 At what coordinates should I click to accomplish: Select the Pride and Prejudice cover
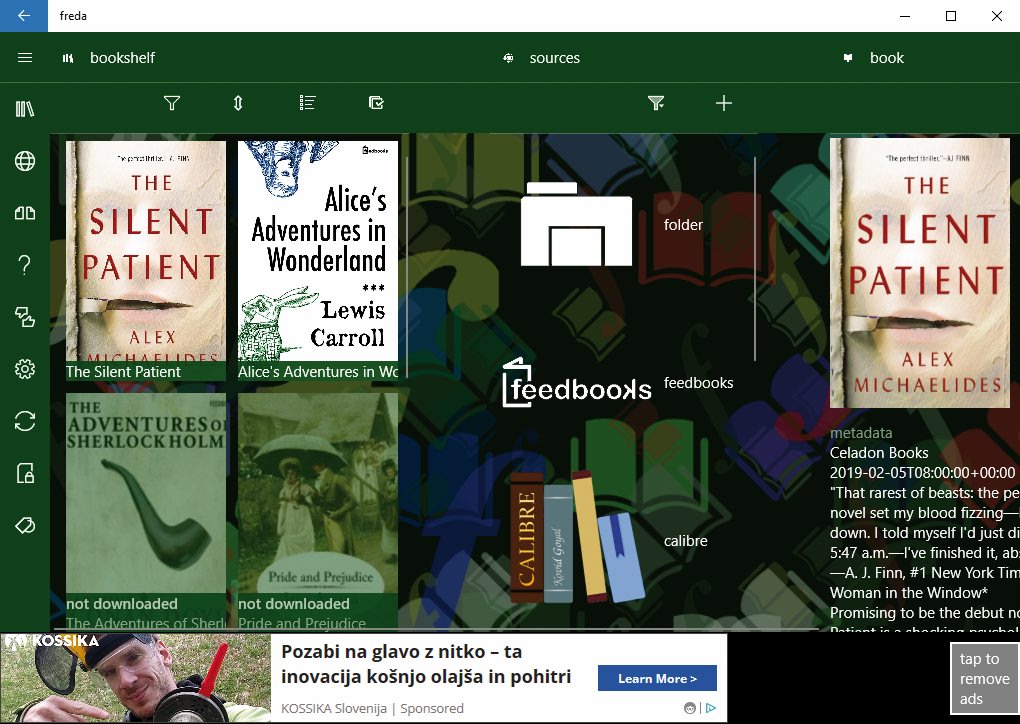click(317, 493)
